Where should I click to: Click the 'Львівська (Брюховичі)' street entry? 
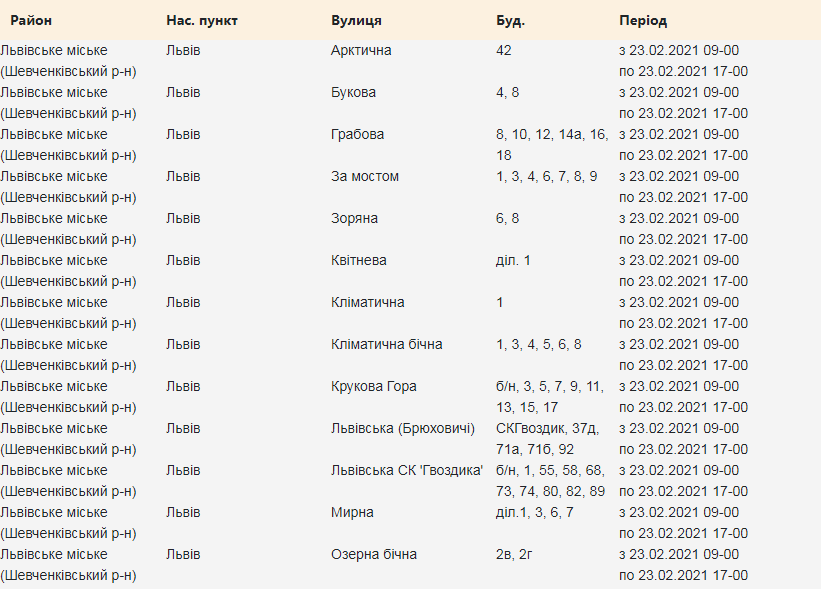(x=403, y=428)
